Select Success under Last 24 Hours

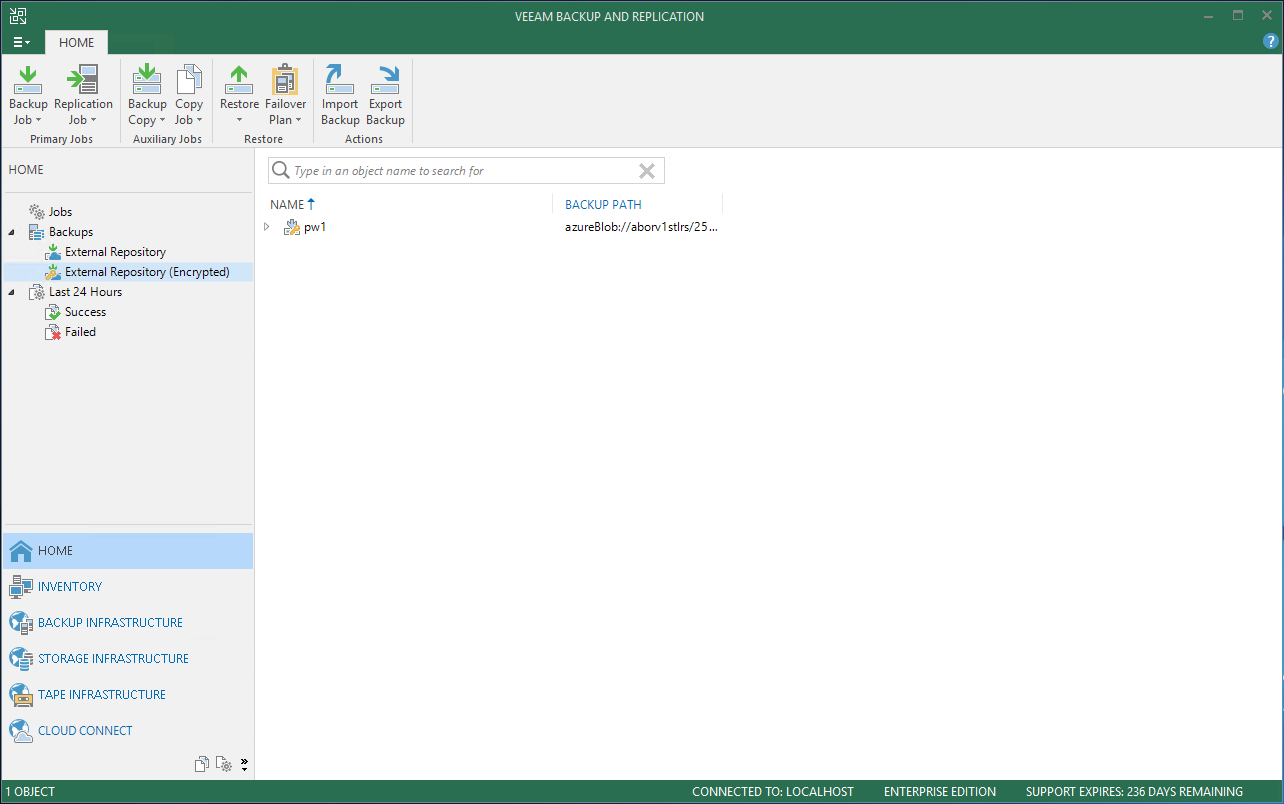(x=85, y=312)
